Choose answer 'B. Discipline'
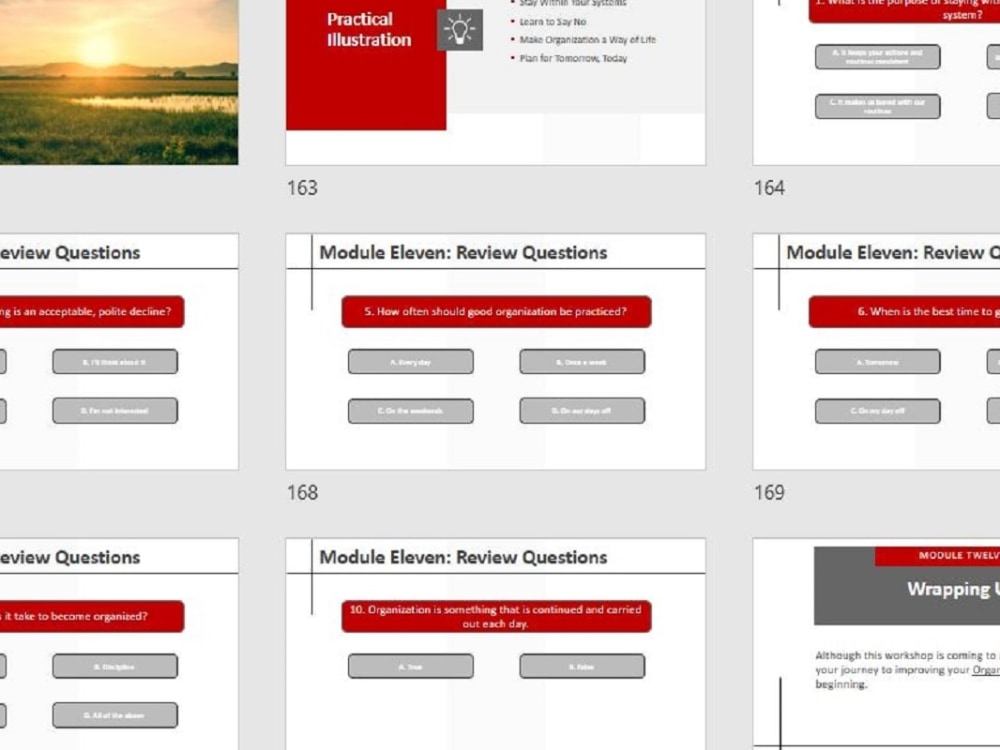 (x=115, y=666)
